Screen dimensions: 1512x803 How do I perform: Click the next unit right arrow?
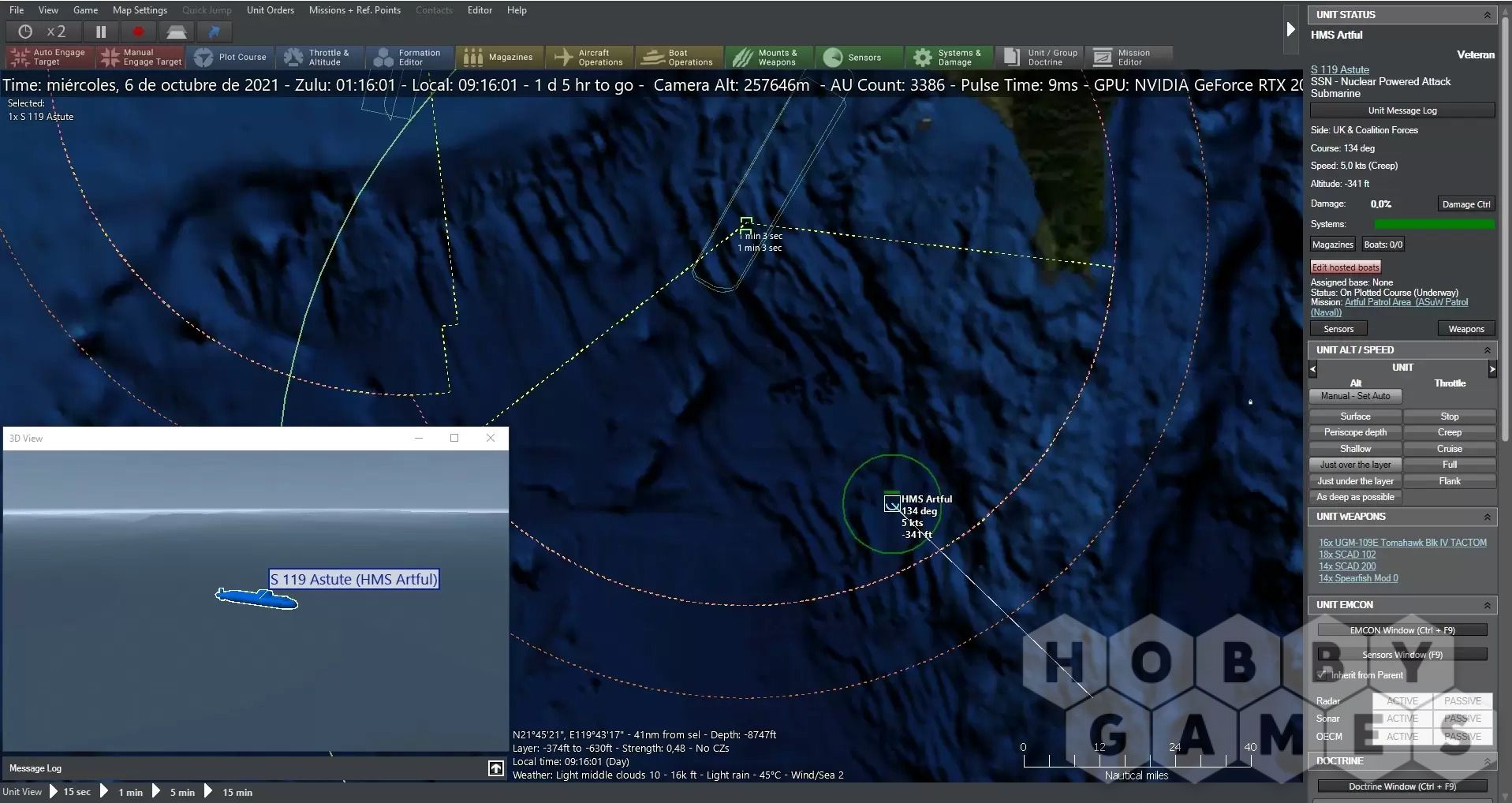[1491, 368]
